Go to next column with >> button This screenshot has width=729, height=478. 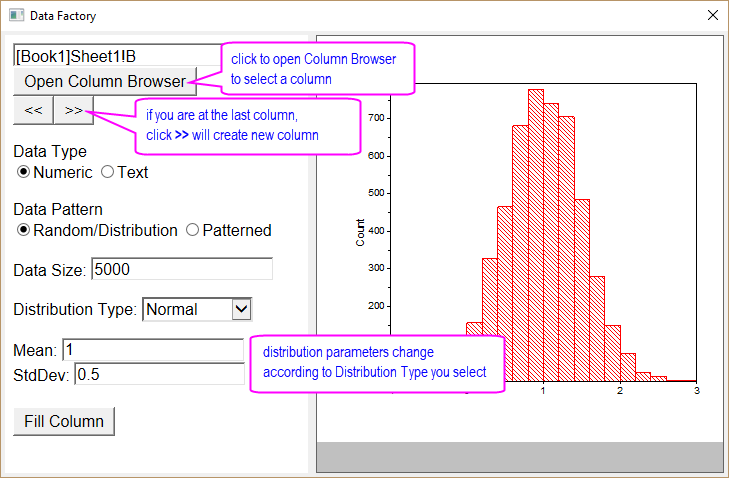(x=73, y=110)
